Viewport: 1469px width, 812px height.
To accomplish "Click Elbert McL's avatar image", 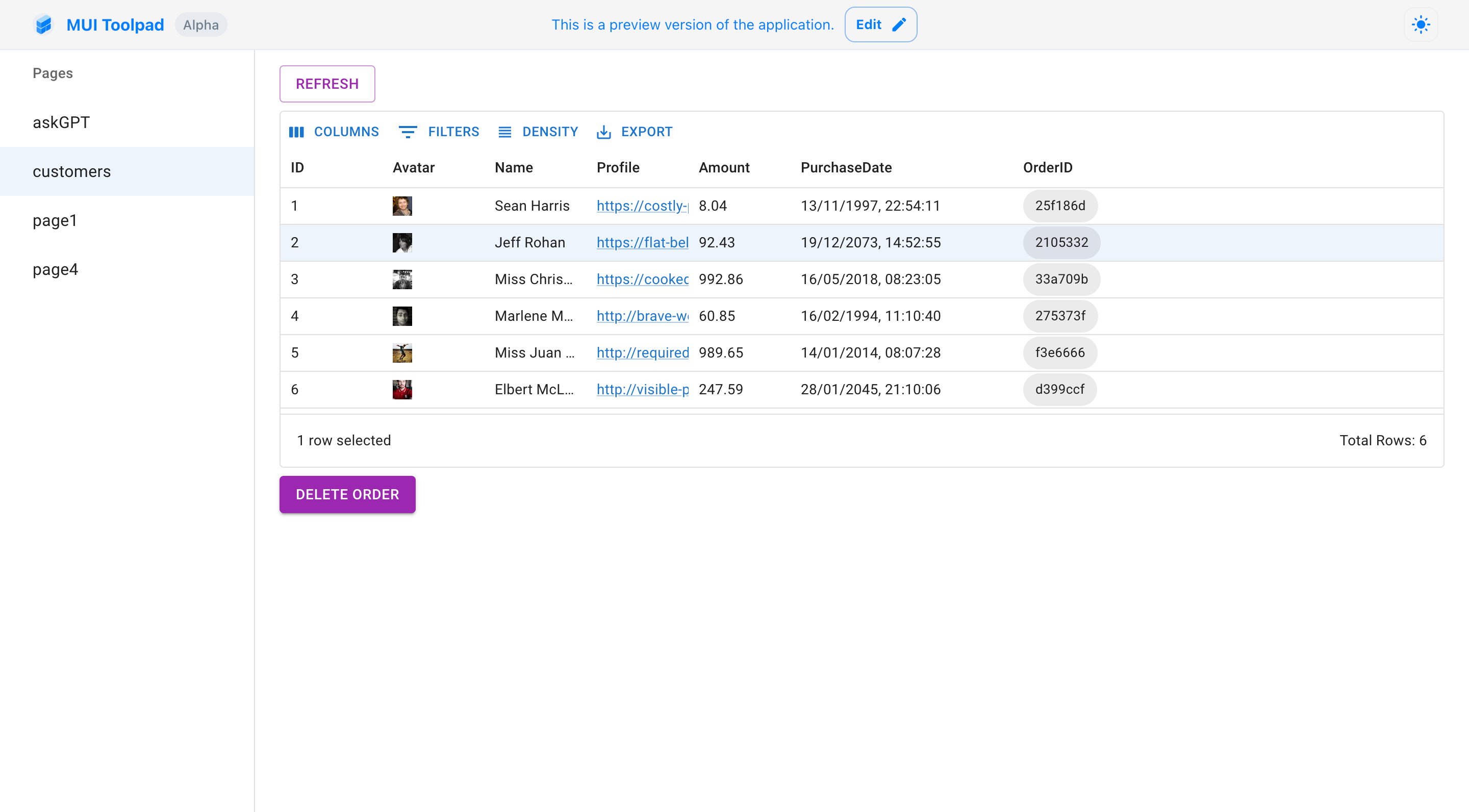I will (402, 390).
